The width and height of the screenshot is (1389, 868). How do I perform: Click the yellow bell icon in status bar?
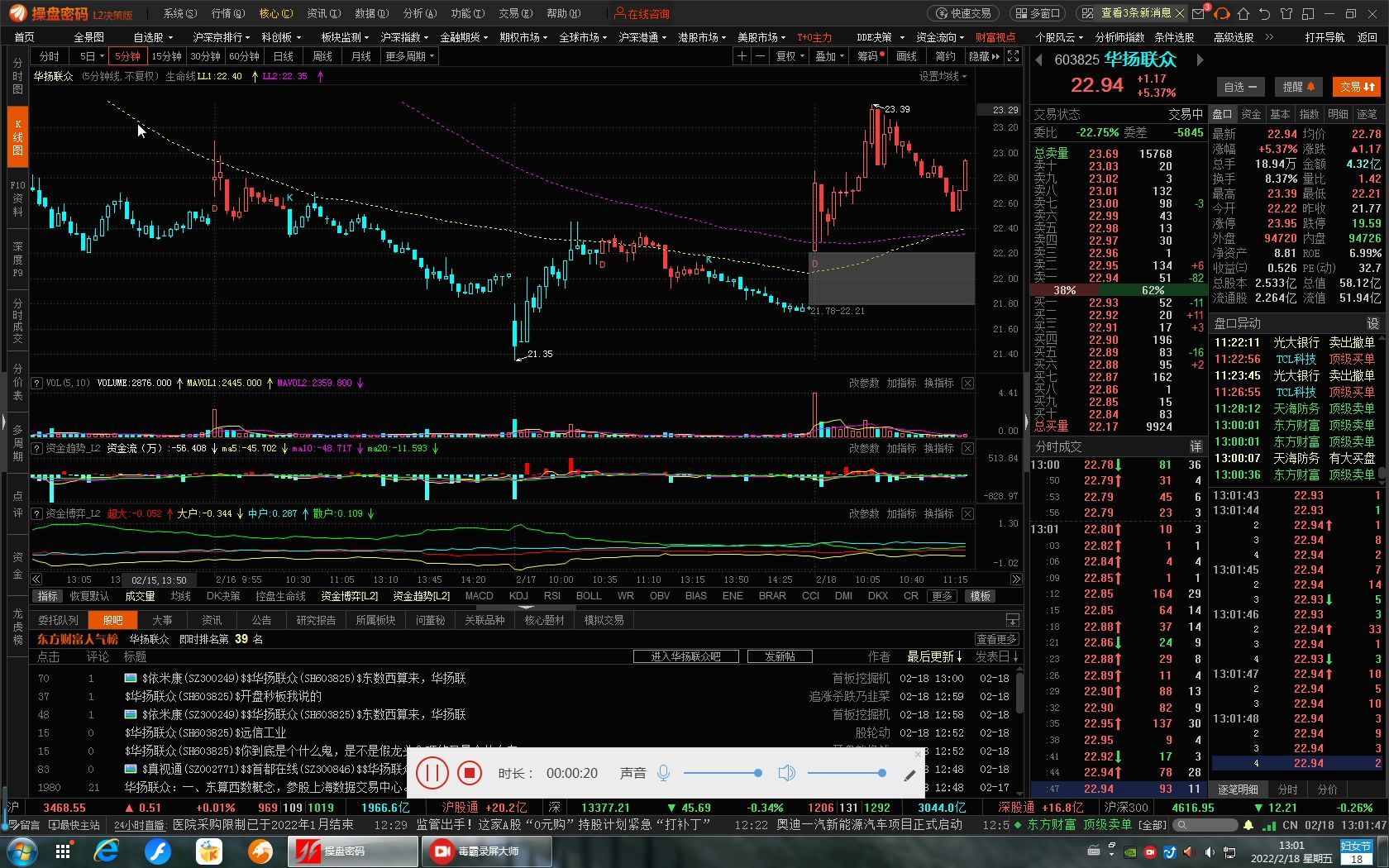1248,825
